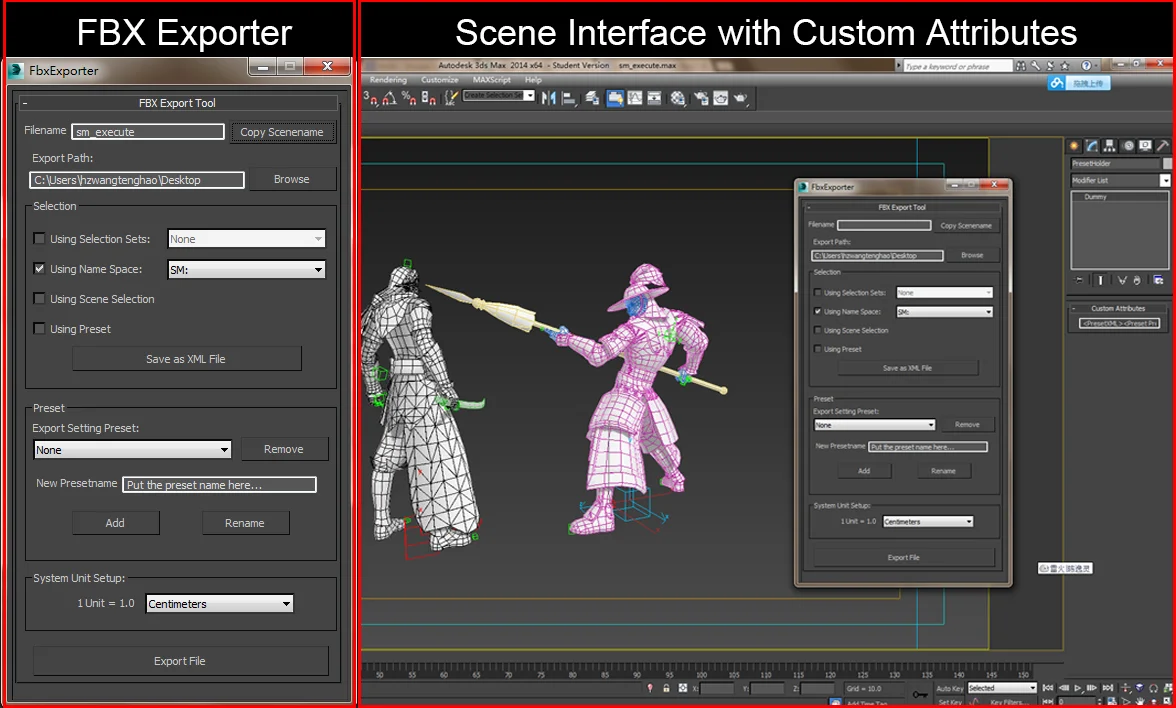This screenshot has width=1176, height=708.
Task: Toggle the Auto Key button
Action: pyautogui.click(x=949, y=688)
